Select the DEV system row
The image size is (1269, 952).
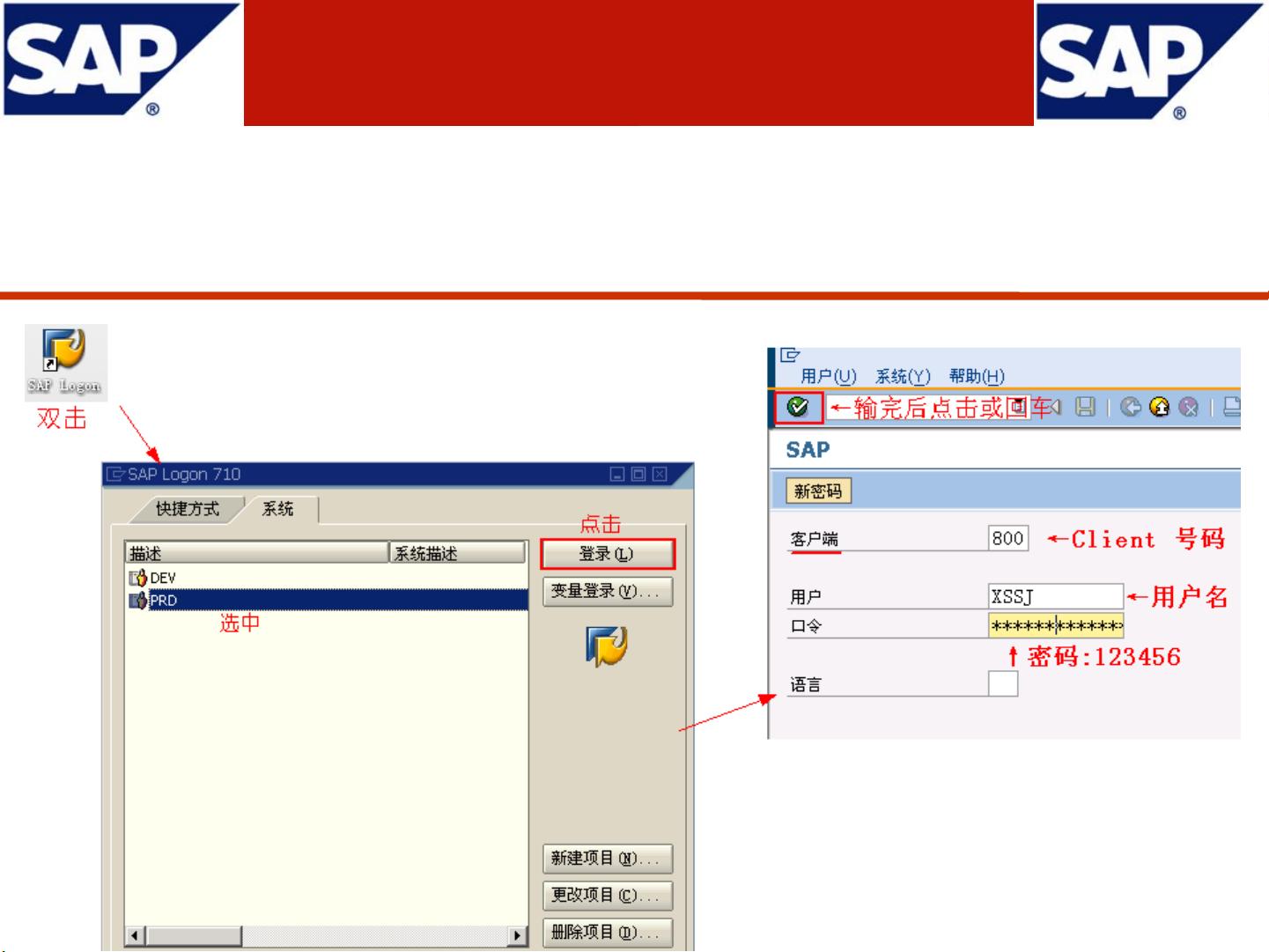pos(327,578)
